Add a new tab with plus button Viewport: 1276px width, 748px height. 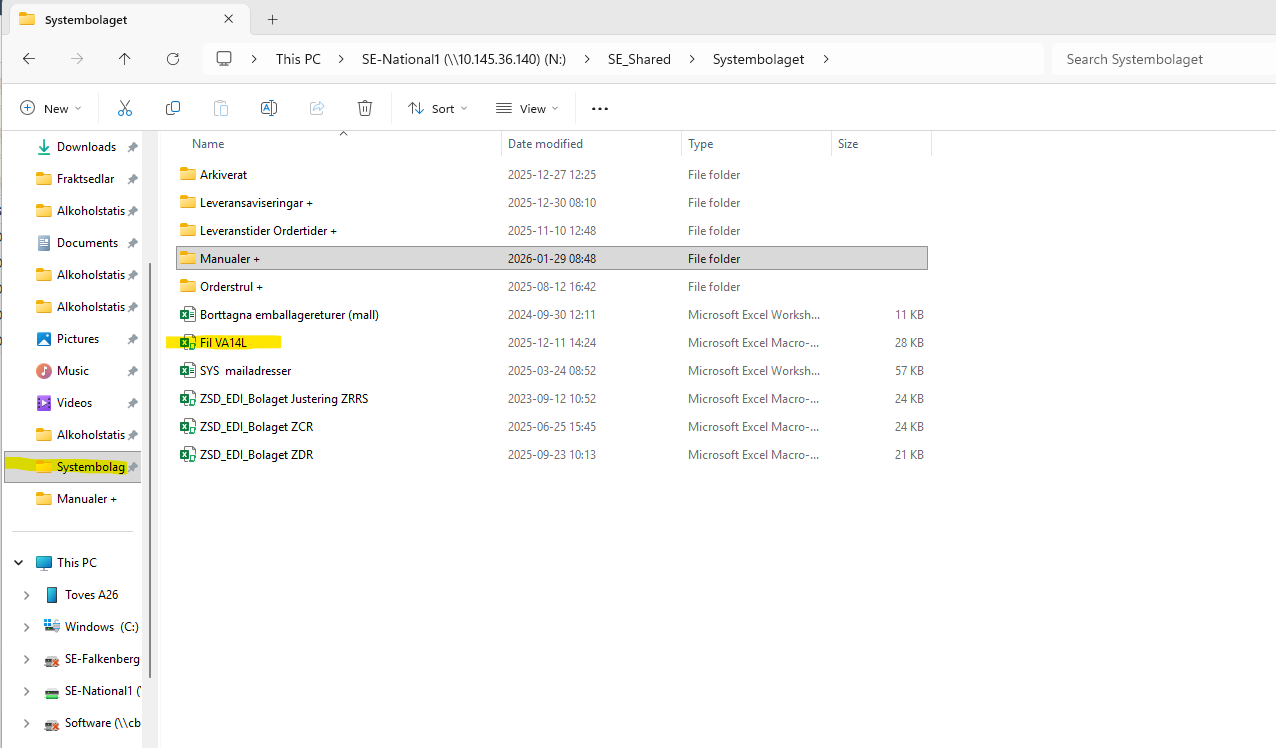[272, 19]
